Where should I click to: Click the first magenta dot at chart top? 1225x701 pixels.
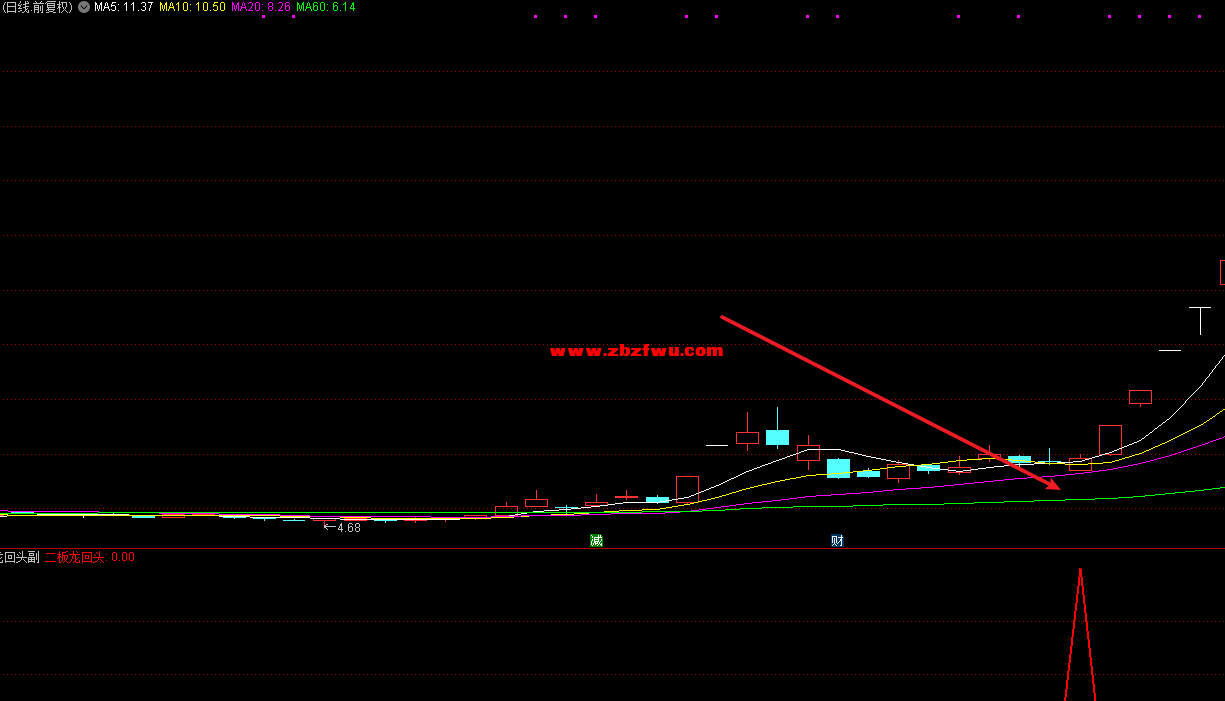[x=535, y=17]
